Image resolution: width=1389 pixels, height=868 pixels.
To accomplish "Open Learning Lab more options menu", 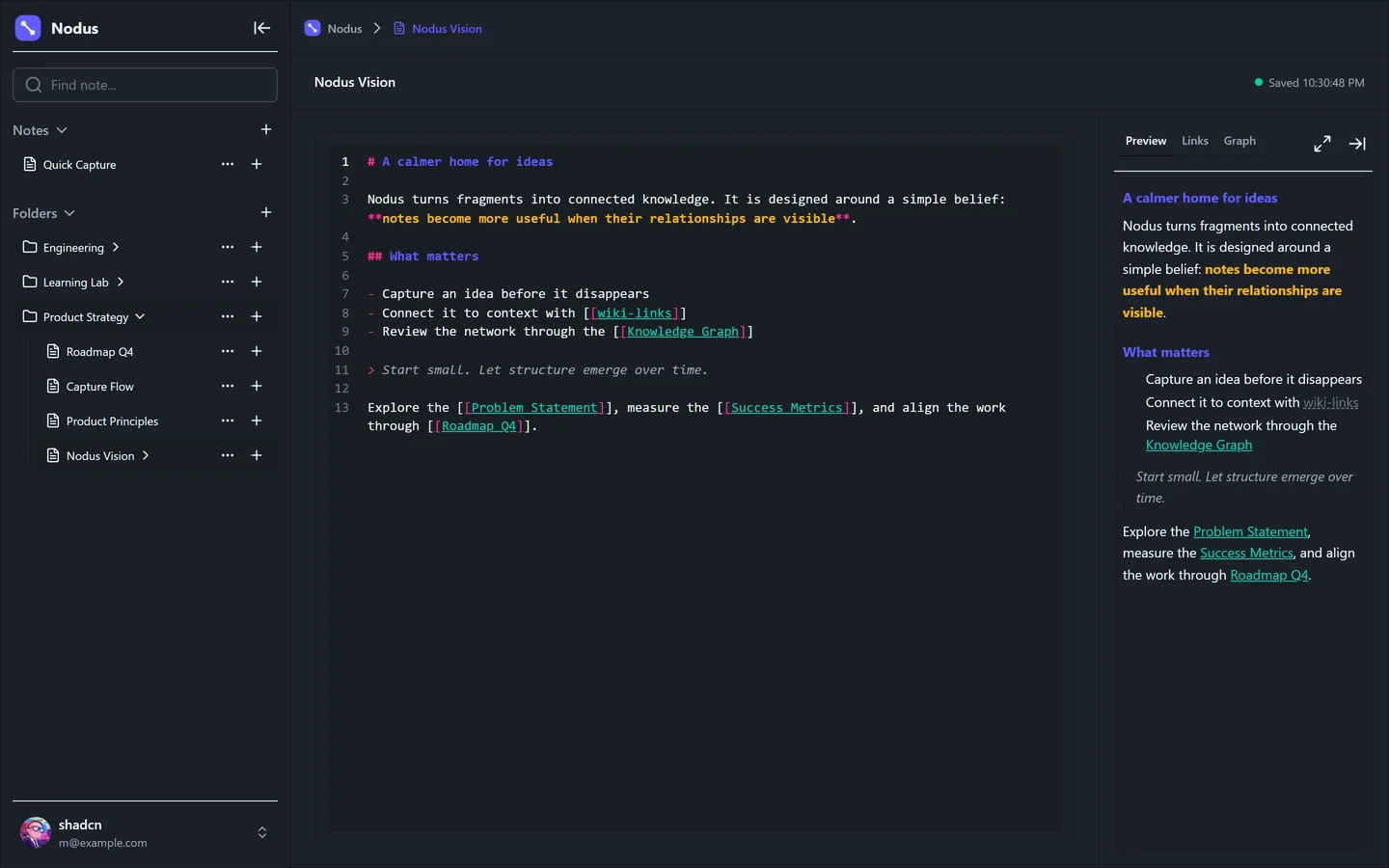I will [228, 282].
